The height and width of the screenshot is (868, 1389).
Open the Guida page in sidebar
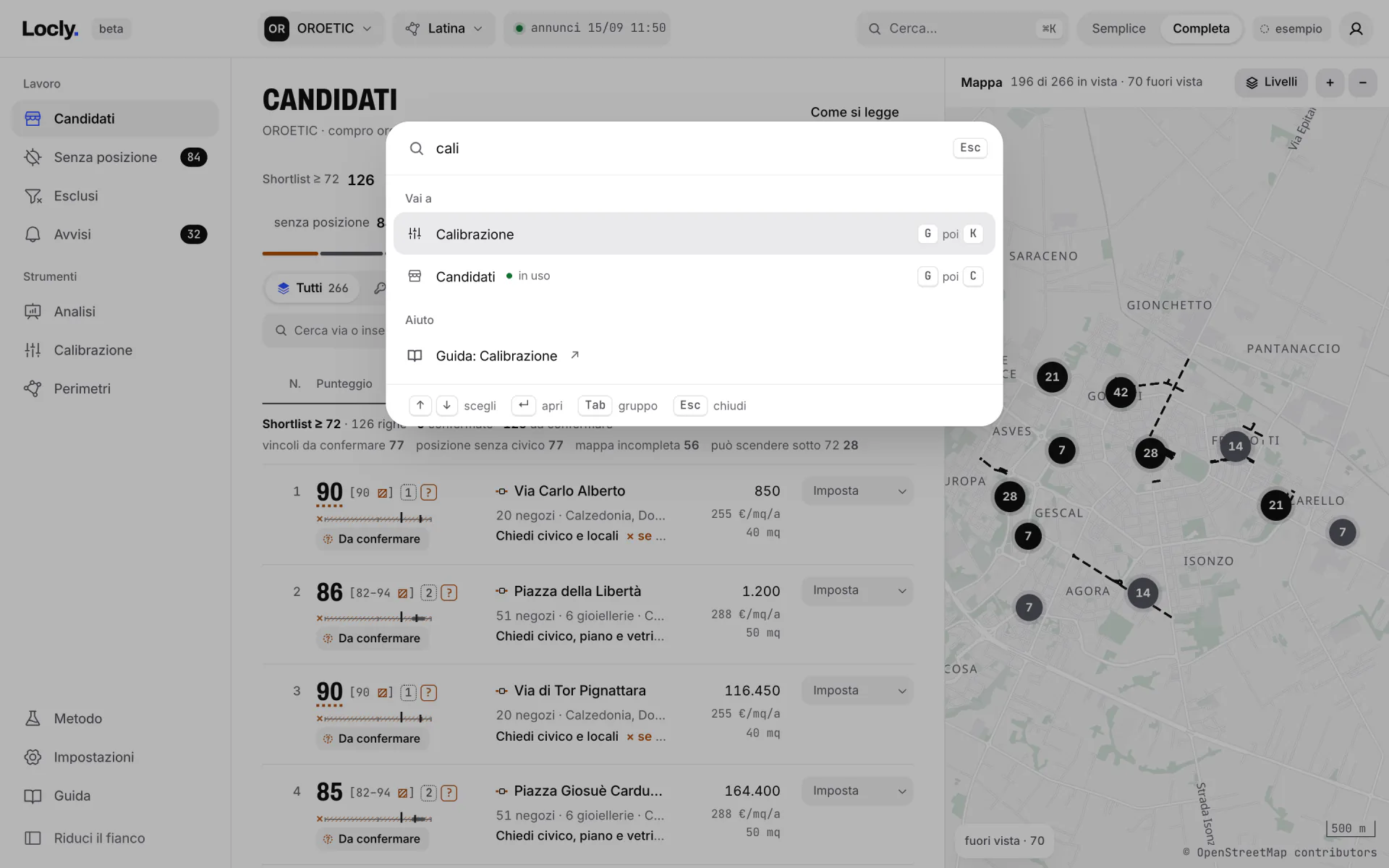click(115, 796)
